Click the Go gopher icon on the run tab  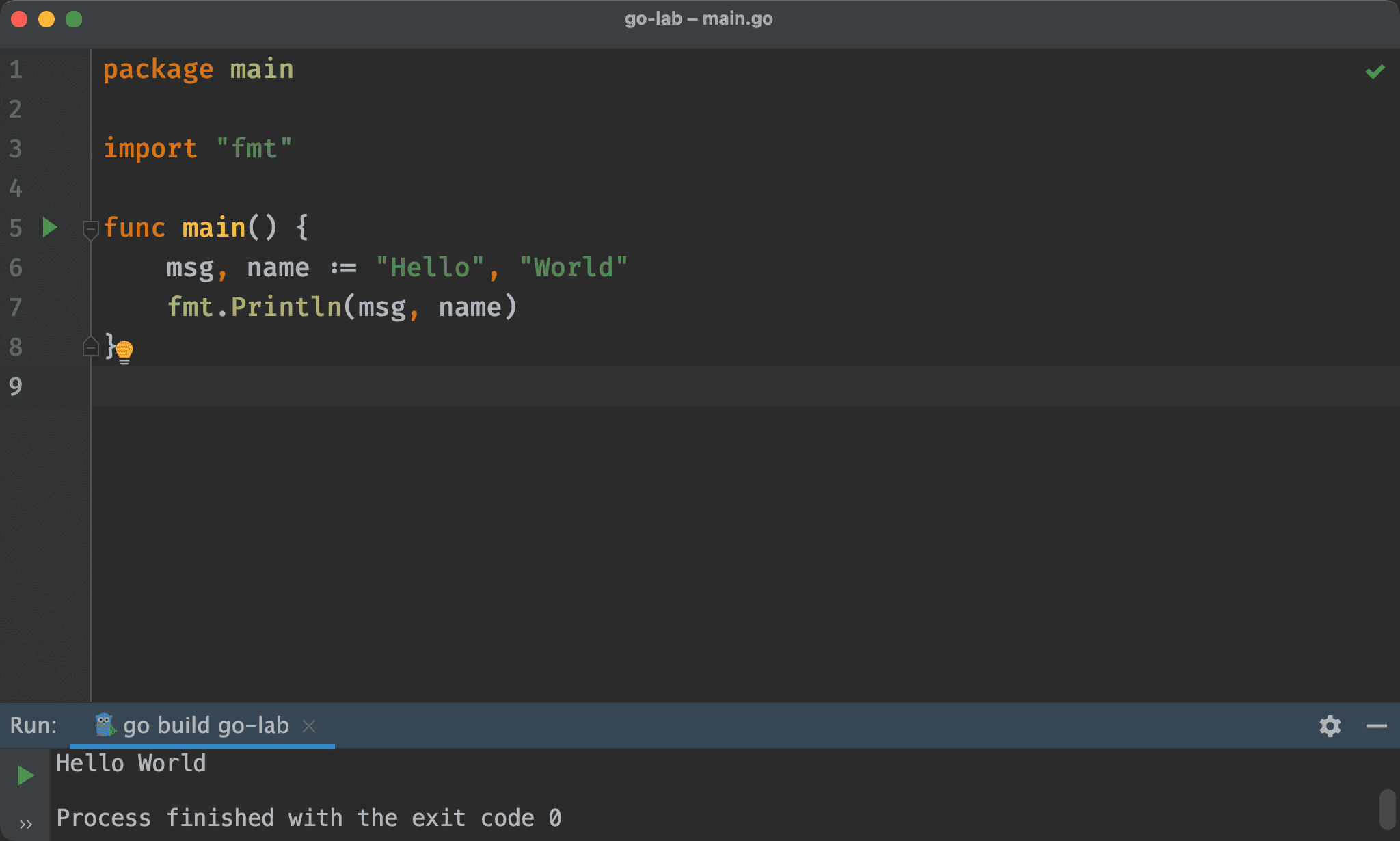point(105,725)
